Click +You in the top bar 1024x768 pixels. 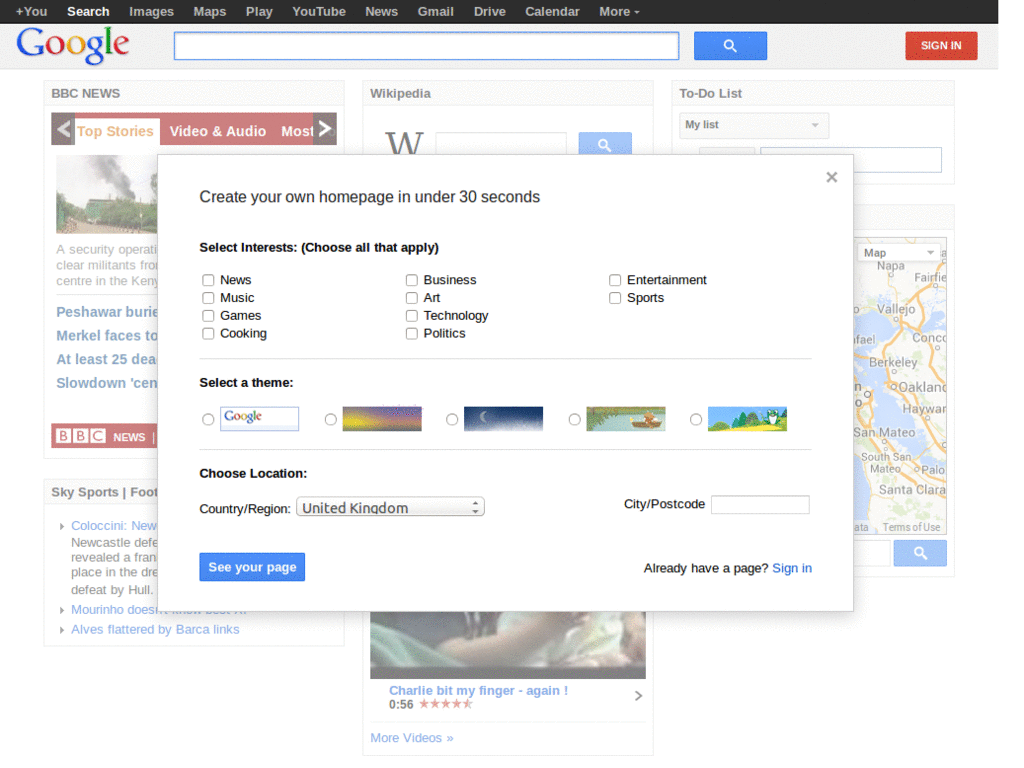click(x=31, y=12)
